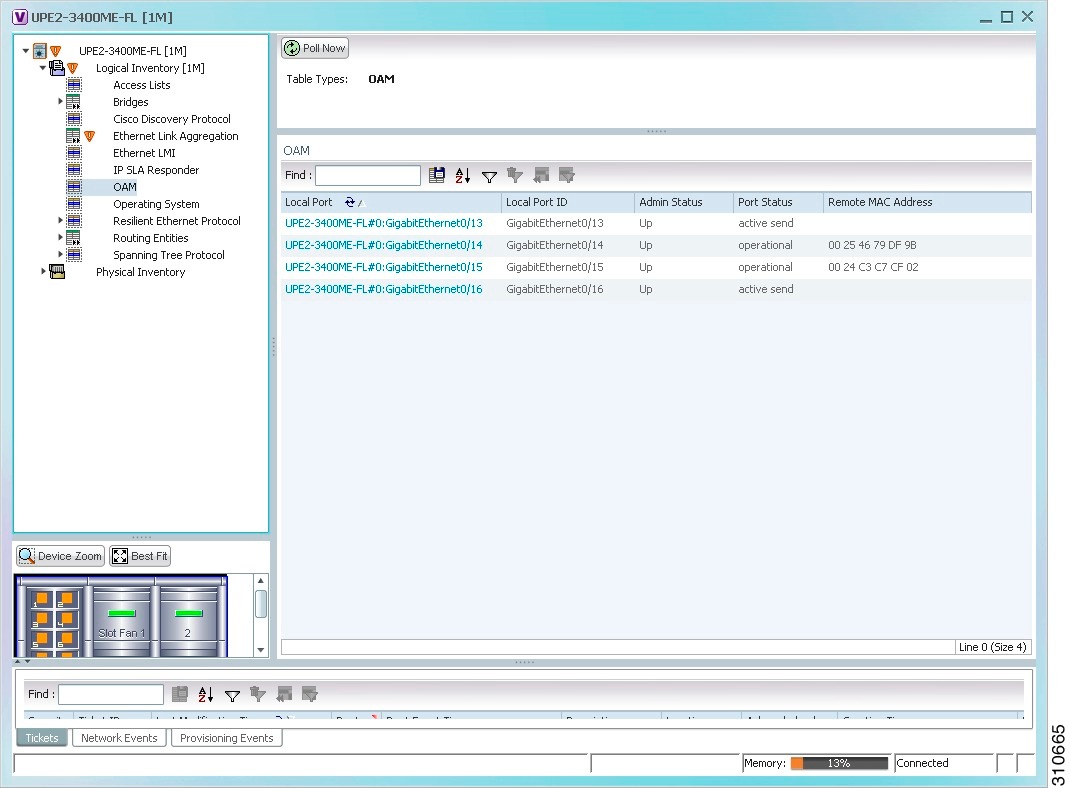Click the Access Lists table icon
The image size is (1069, 788).
tap(74, 85)
